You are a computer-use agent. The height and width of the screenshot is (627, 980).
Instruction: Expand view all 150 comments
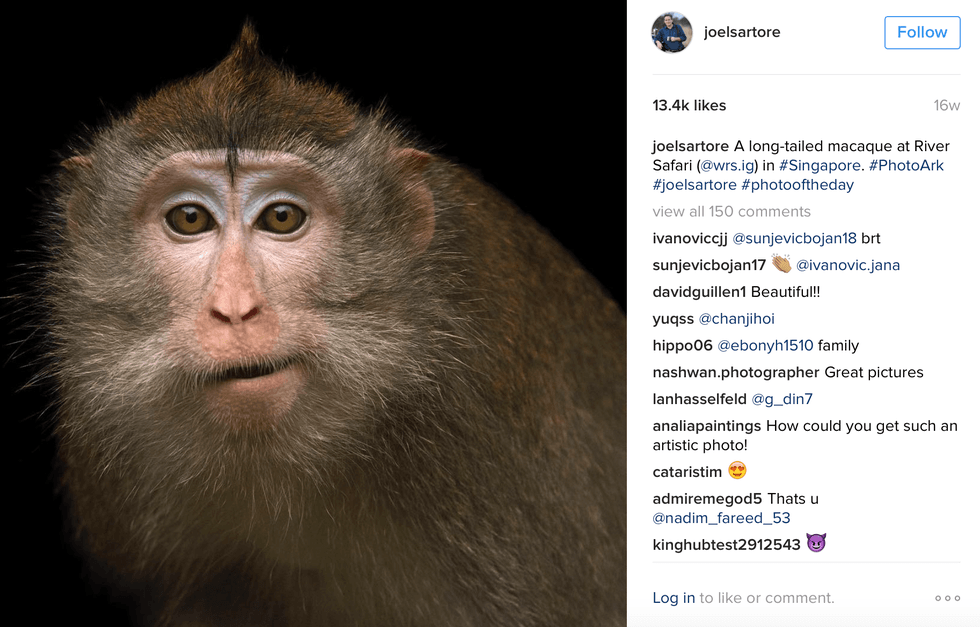731,211
